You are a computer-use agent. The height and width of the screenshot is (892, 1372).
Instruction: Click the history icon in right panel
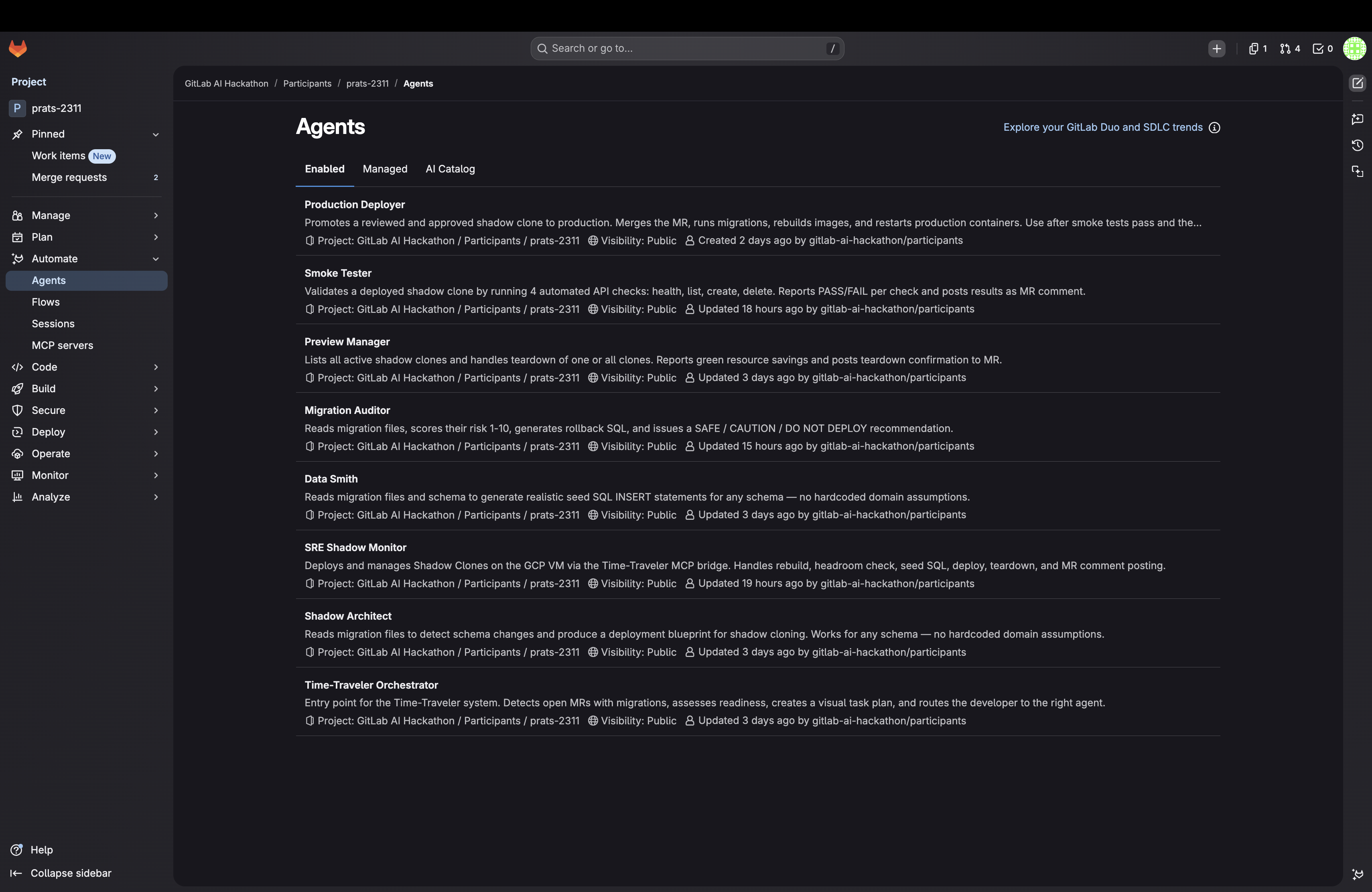1358,145
